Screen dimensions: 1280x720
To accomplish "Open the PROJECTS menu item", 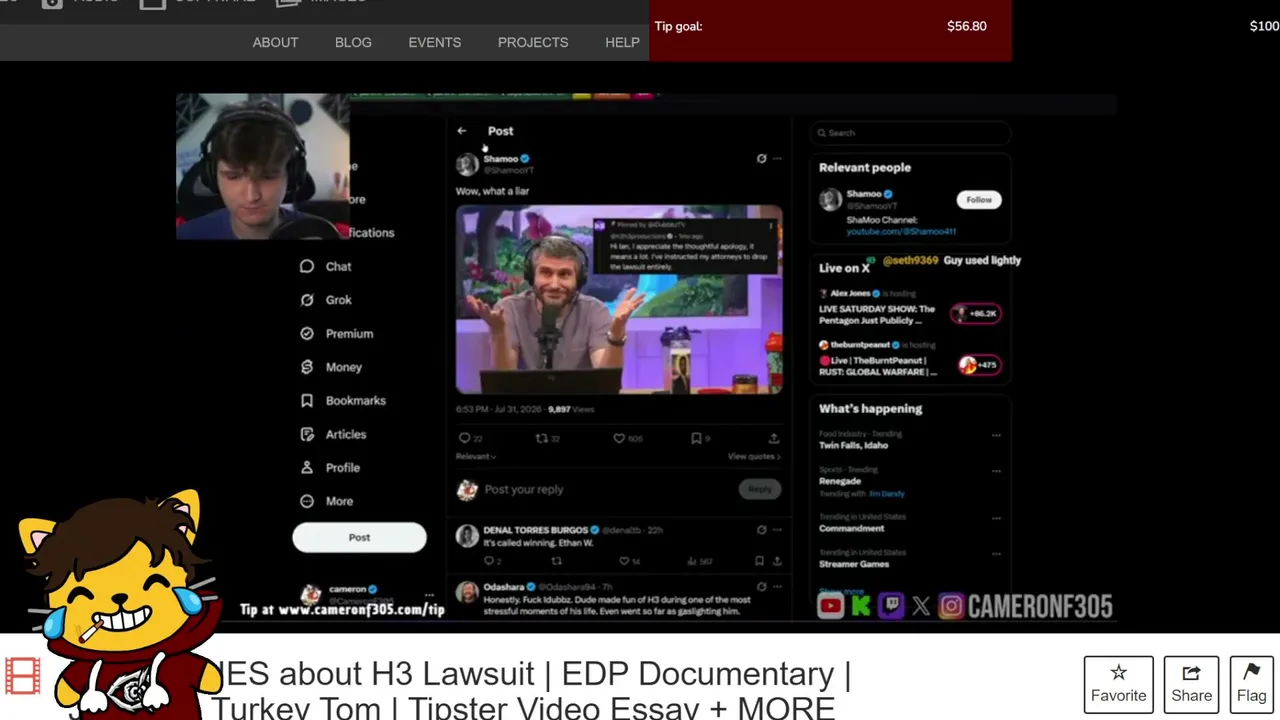I will click(x=533, y=42).
